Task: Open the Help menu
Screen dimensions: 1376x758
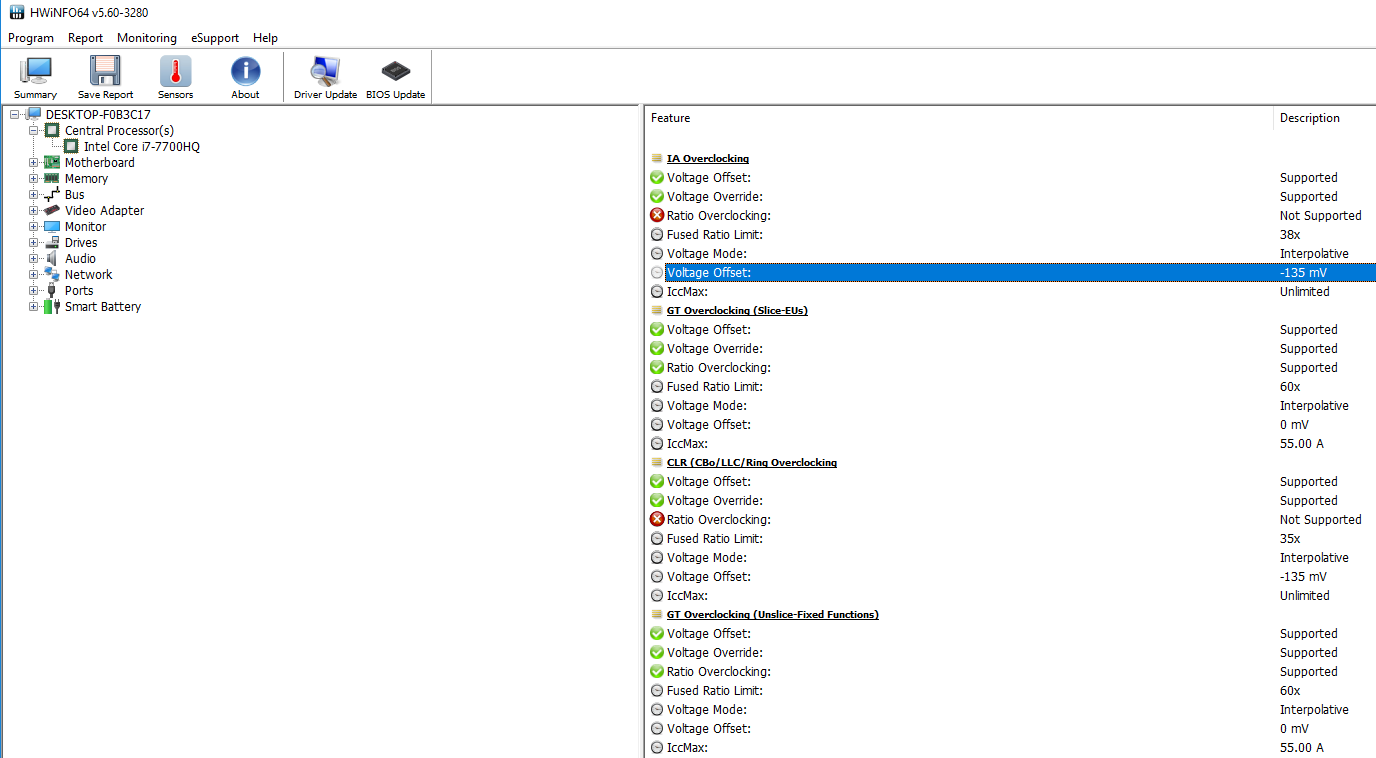Action: tap(266, 38)
